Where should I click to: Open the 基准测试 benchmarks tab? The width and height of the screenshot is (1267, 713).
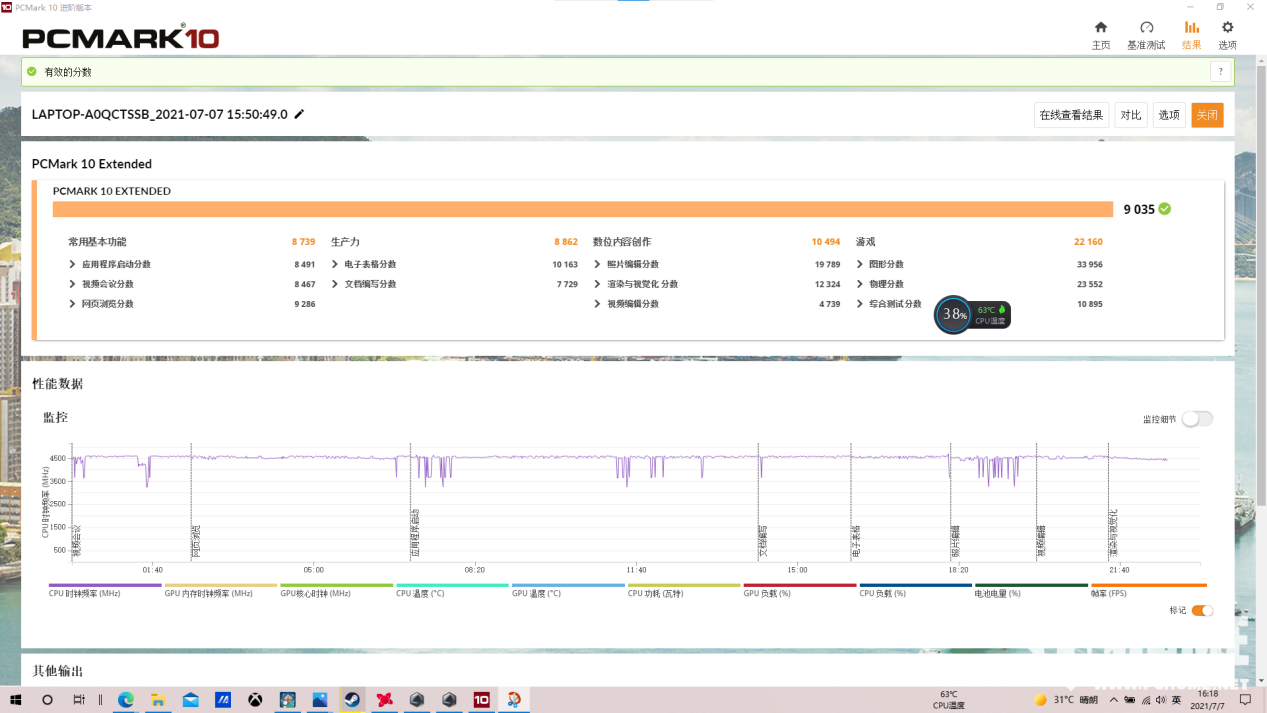[x=1146, y=35]
